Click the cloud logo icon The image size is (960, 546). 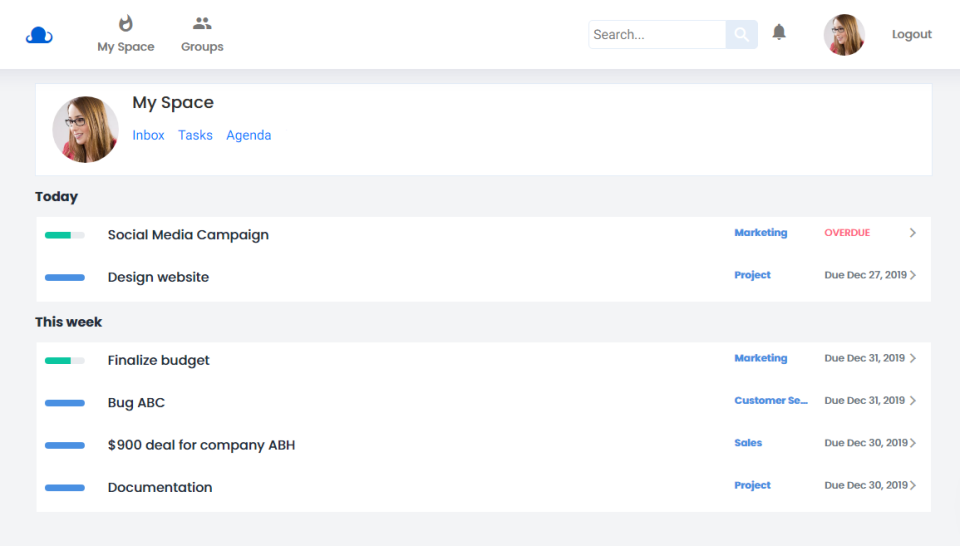39,35
